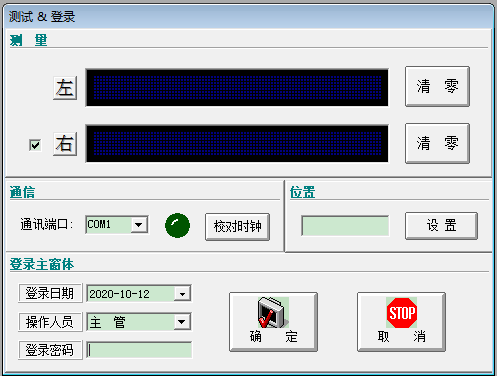Click the 操作人员 label button

click(x=50, y=322)
